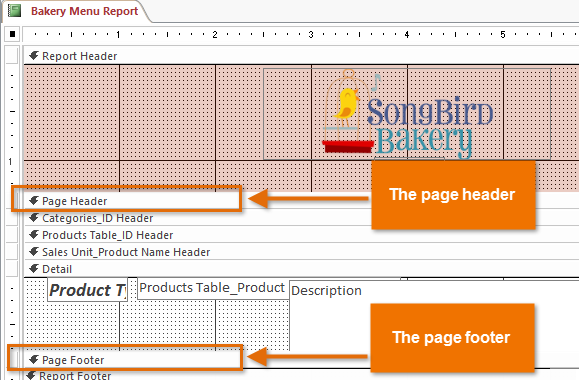Select the Description text box
This screenshot has height=380, width=579.
click(434, 315)
